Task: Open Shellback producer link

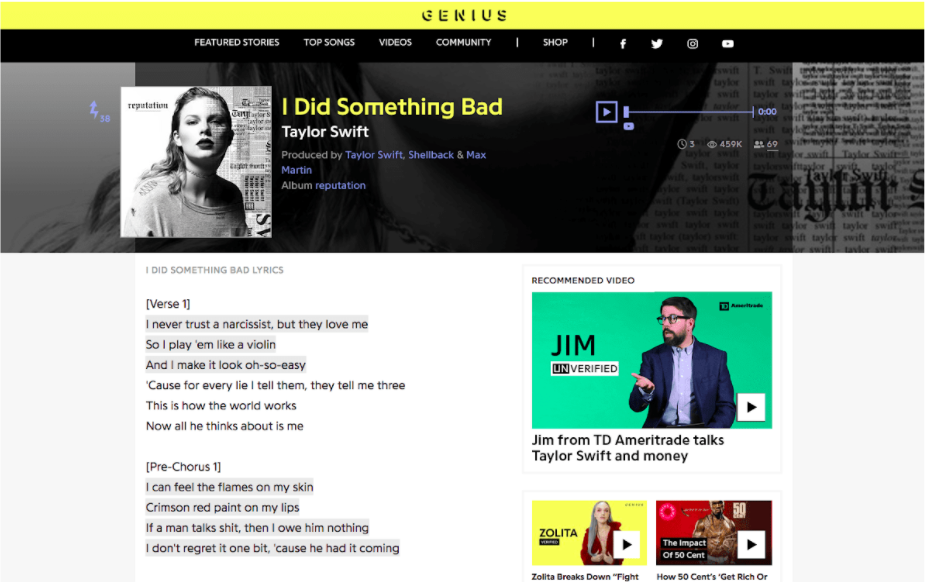Action: 431,155
